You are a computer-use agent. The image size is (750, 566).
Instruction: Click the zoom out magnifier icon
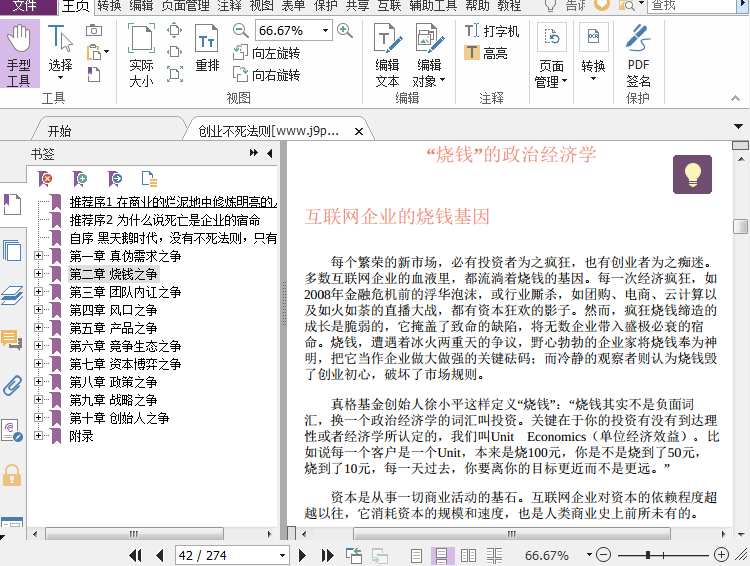tap(241, 31)
